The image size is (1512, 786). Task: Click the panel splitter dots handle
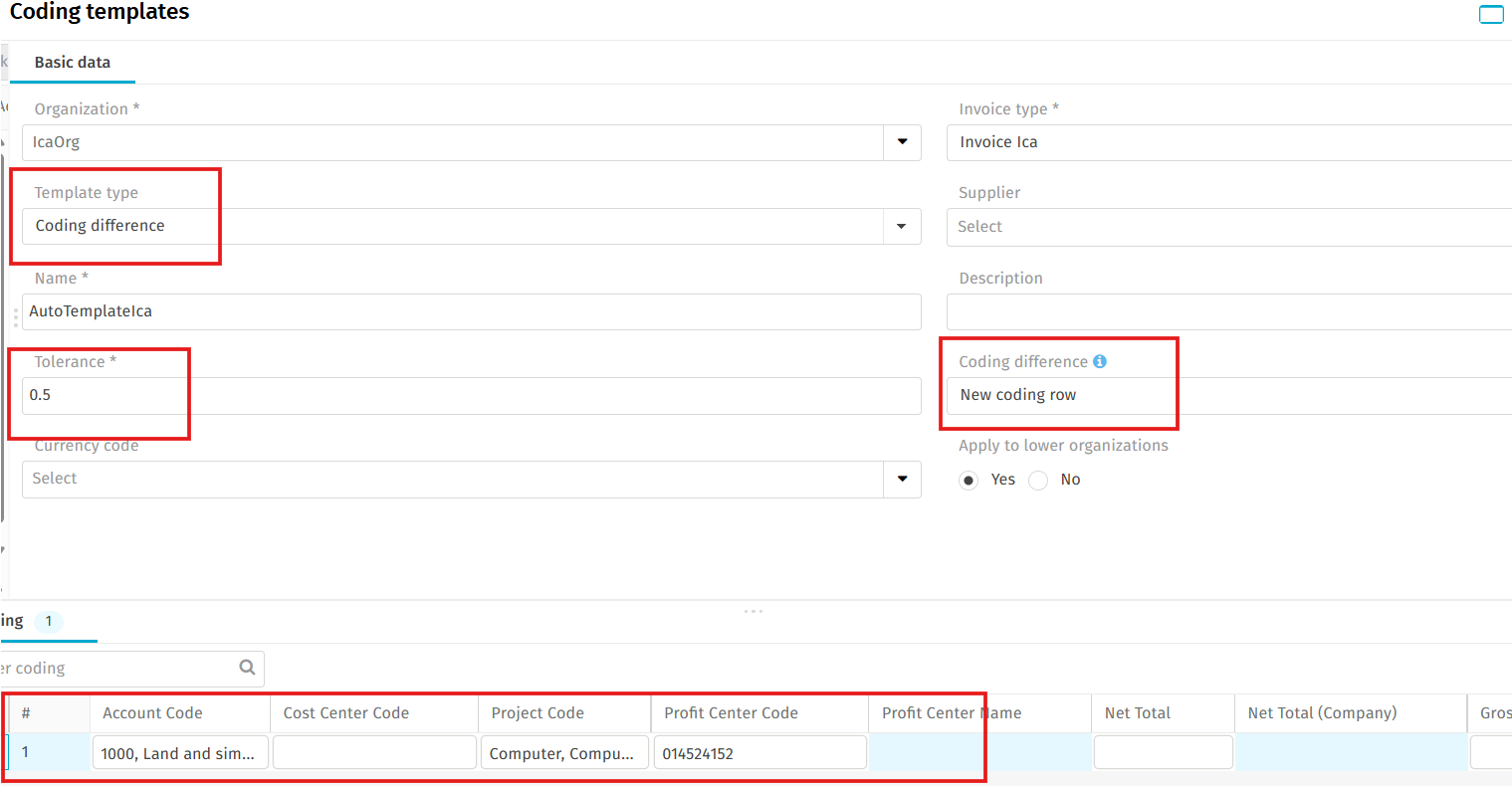click(x=754, y=611)
